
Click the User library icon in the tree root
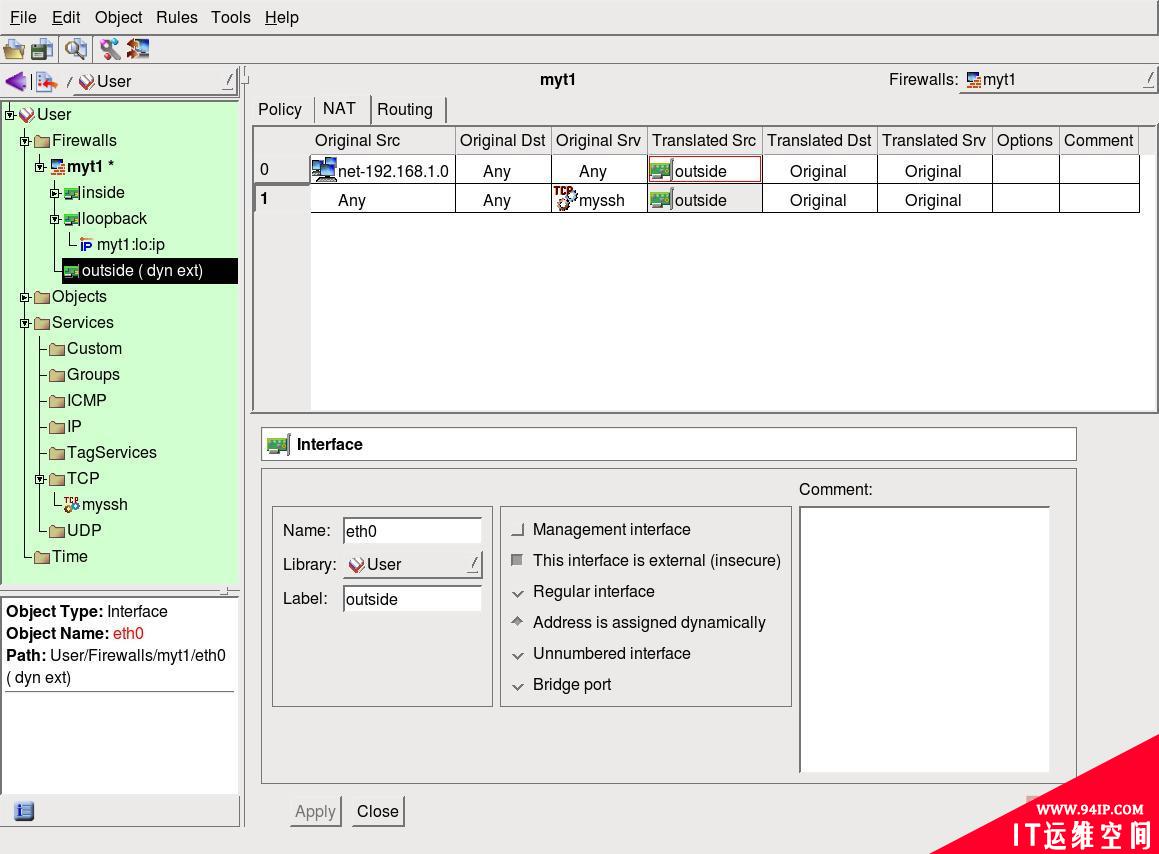click(x=27, y=115)
